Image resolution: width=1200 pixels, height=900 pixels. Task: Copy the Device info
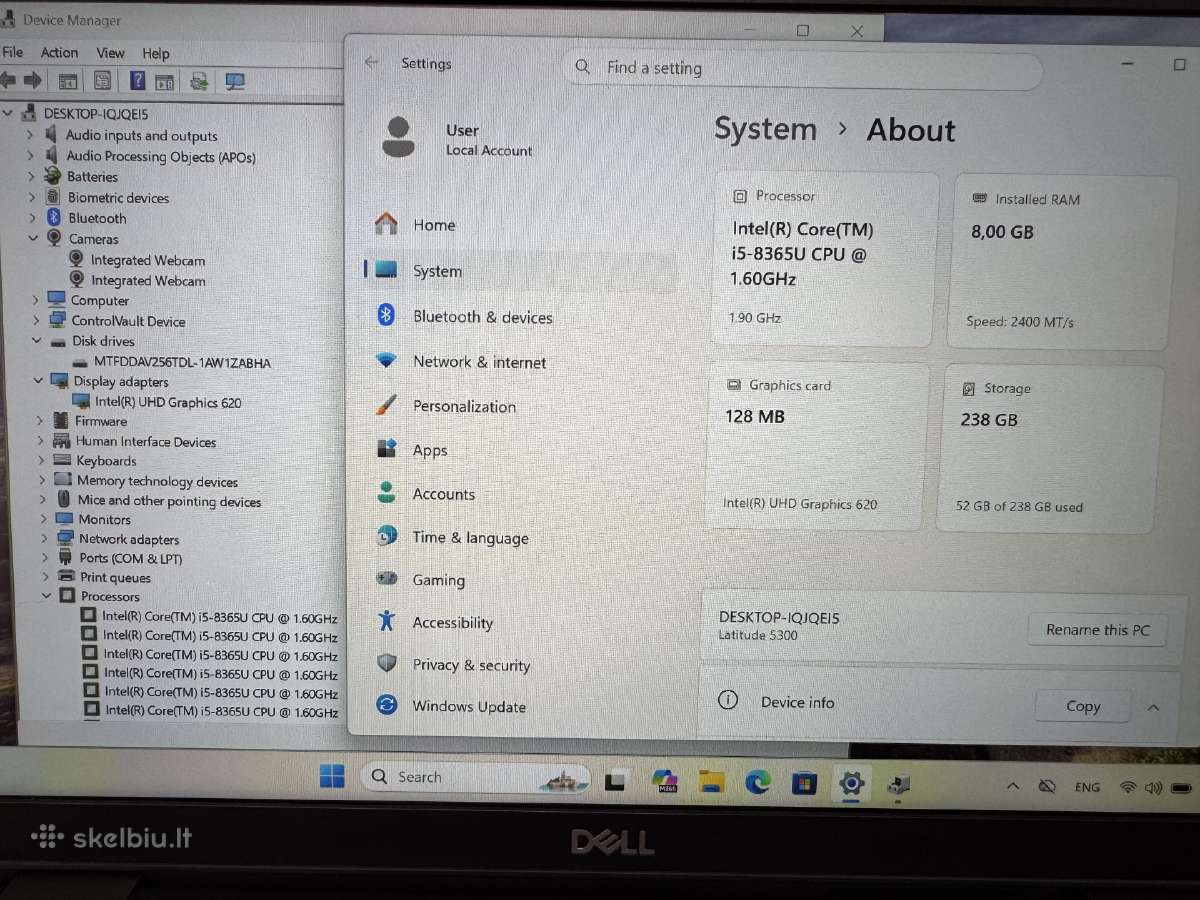1083,706
